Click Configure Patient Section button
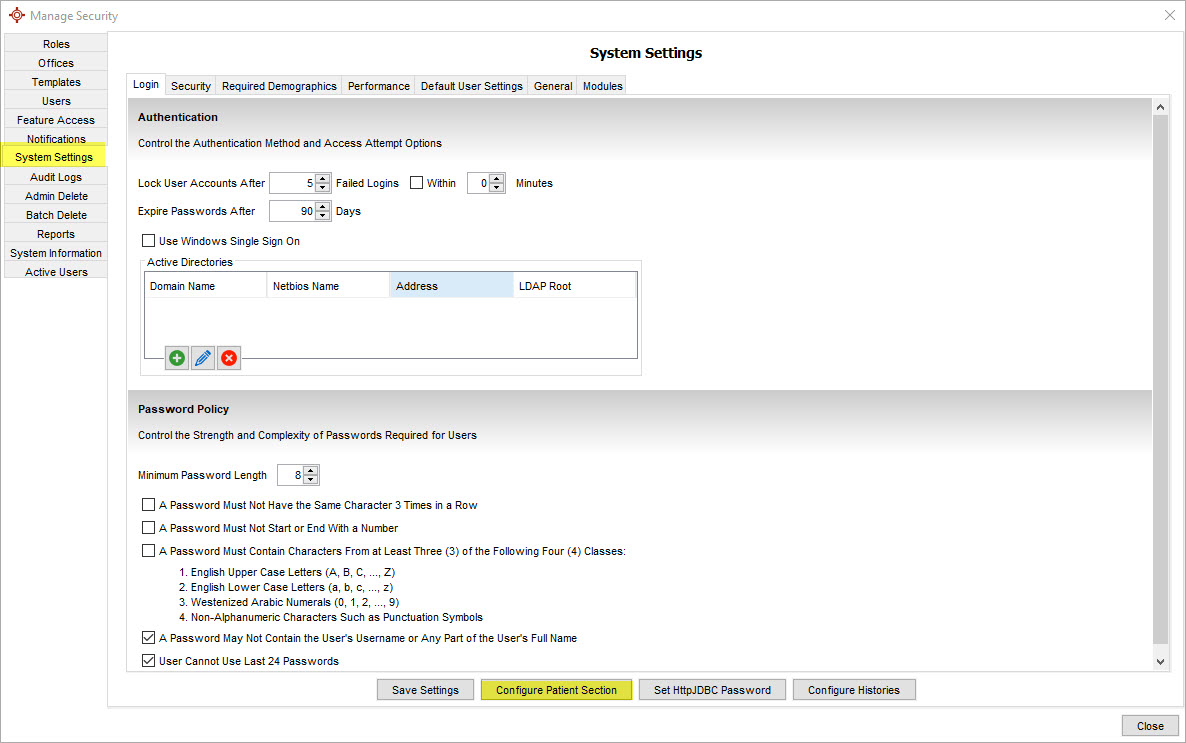Image resolution: width=1186 pixels, height=743 pixels. [556, 690]
